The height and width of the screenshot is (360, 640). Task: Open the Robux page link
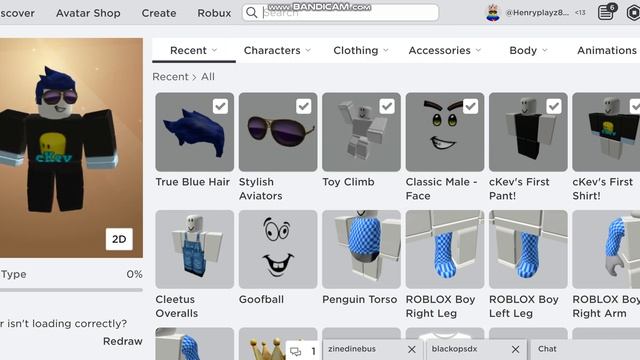214,13
